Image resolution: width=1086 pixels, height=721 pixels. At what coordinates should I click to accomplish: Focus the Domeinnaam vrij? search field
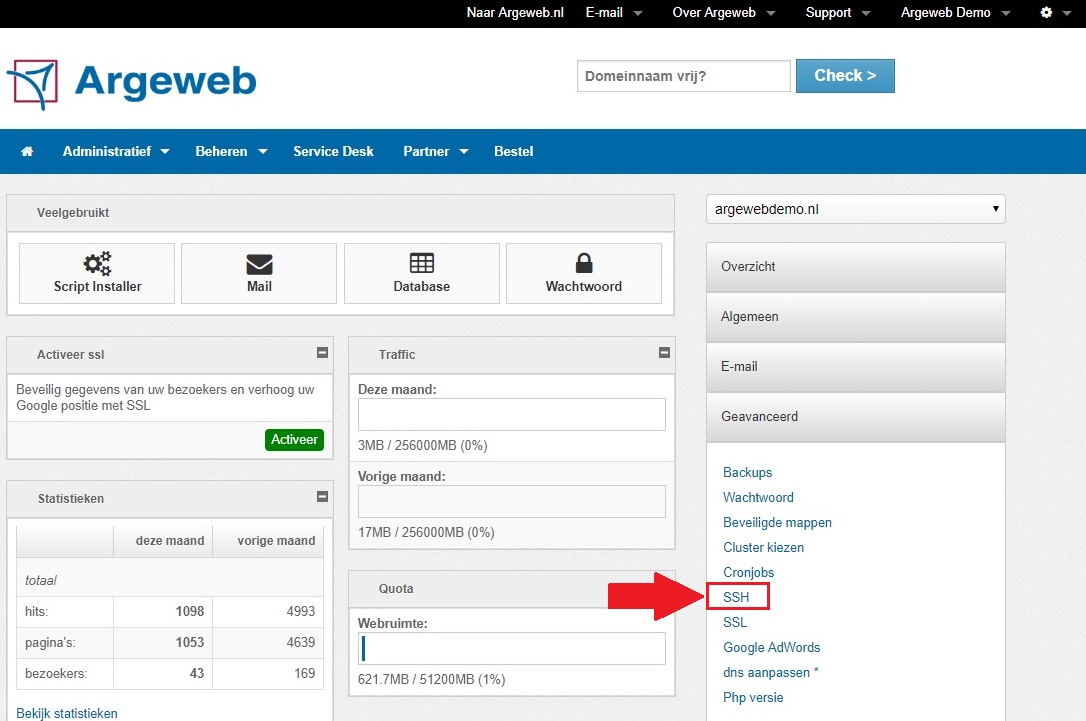pyautogui.click(x=684, y=75)
